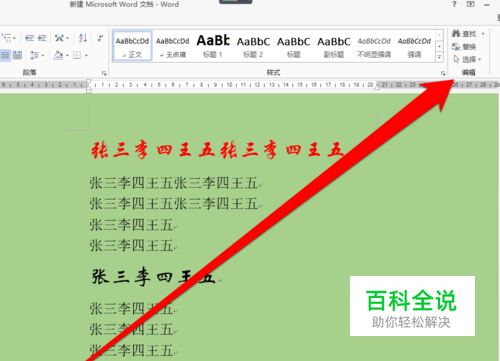This screenshot has height=361, width=500.
Task: Click the left indent marker on ruler
Action: [88, 90]
